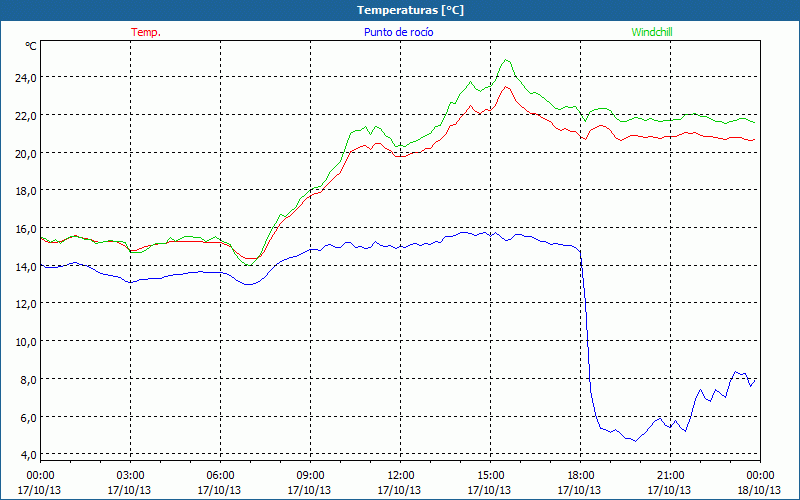Click the 20,0 y-axis value

[x=26, y=154]
